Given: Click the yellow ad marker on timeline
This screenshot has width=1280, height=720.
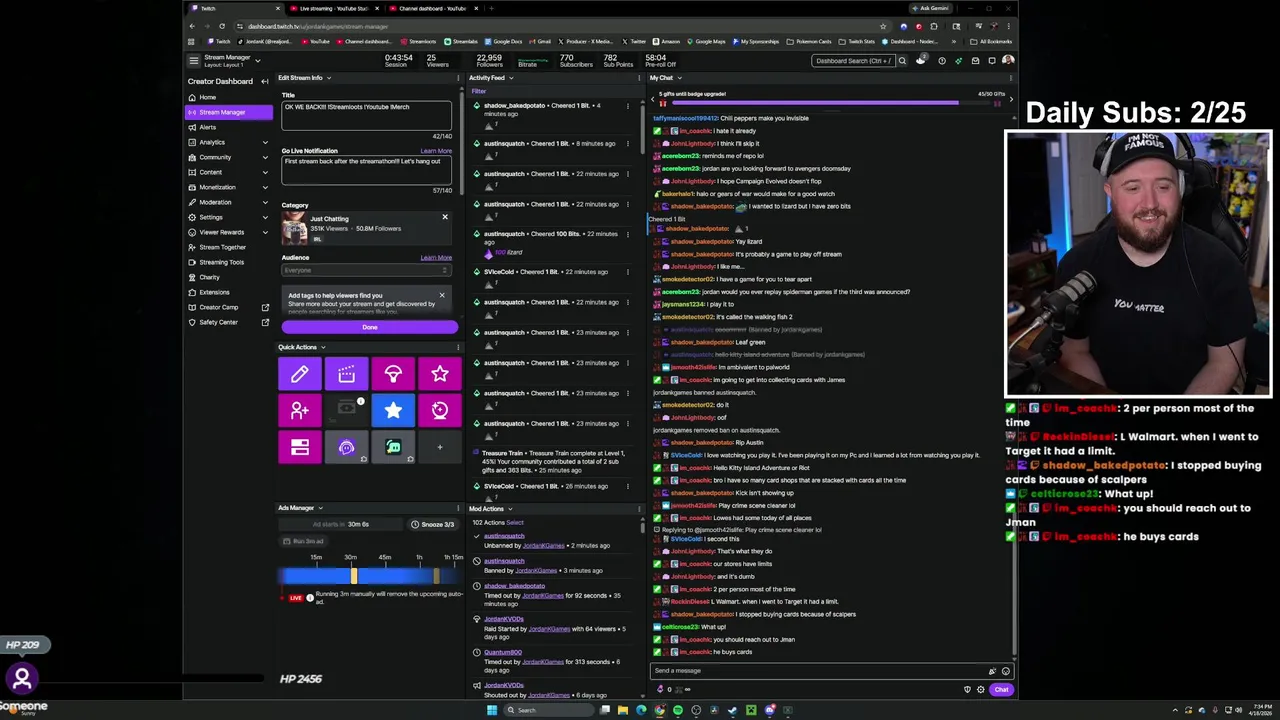Looking at the screenshot, I should [353, 575].
